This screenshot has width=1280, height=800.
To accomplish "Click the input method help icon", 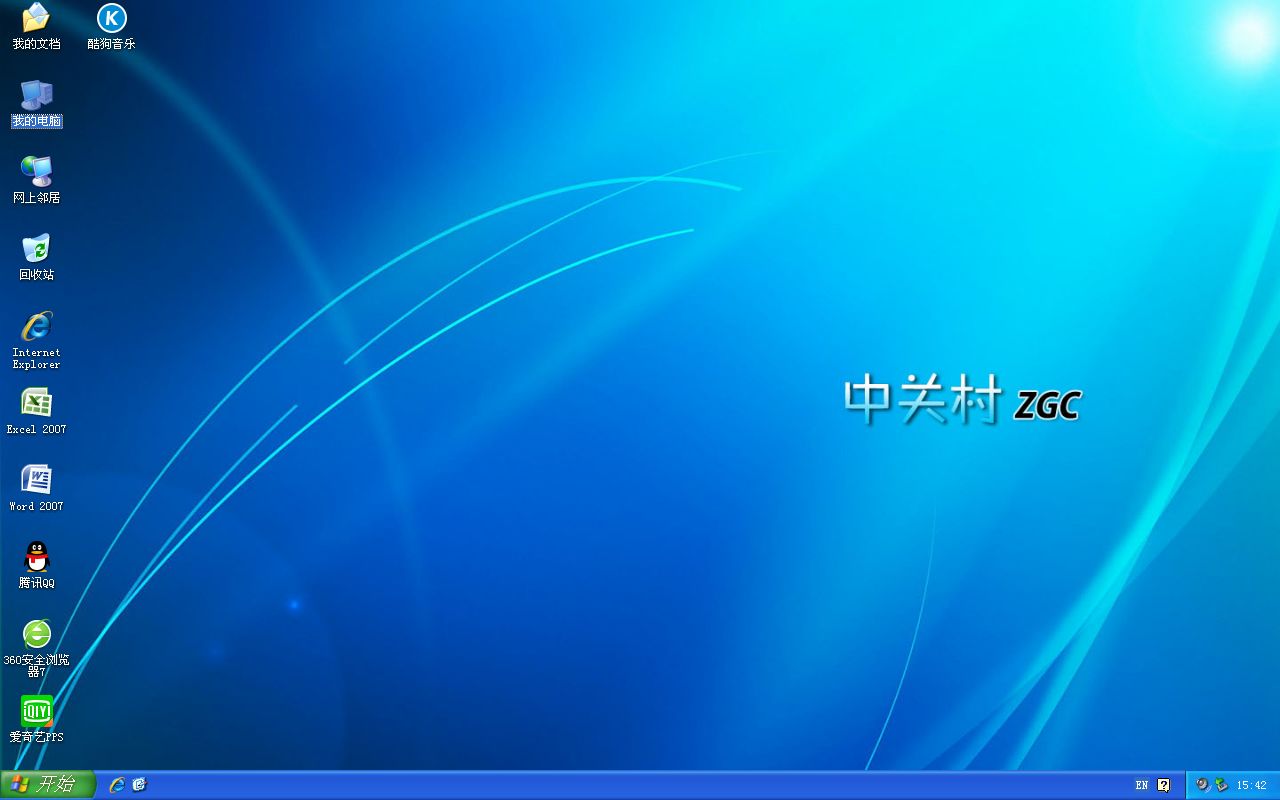I will click(1162, 784).
